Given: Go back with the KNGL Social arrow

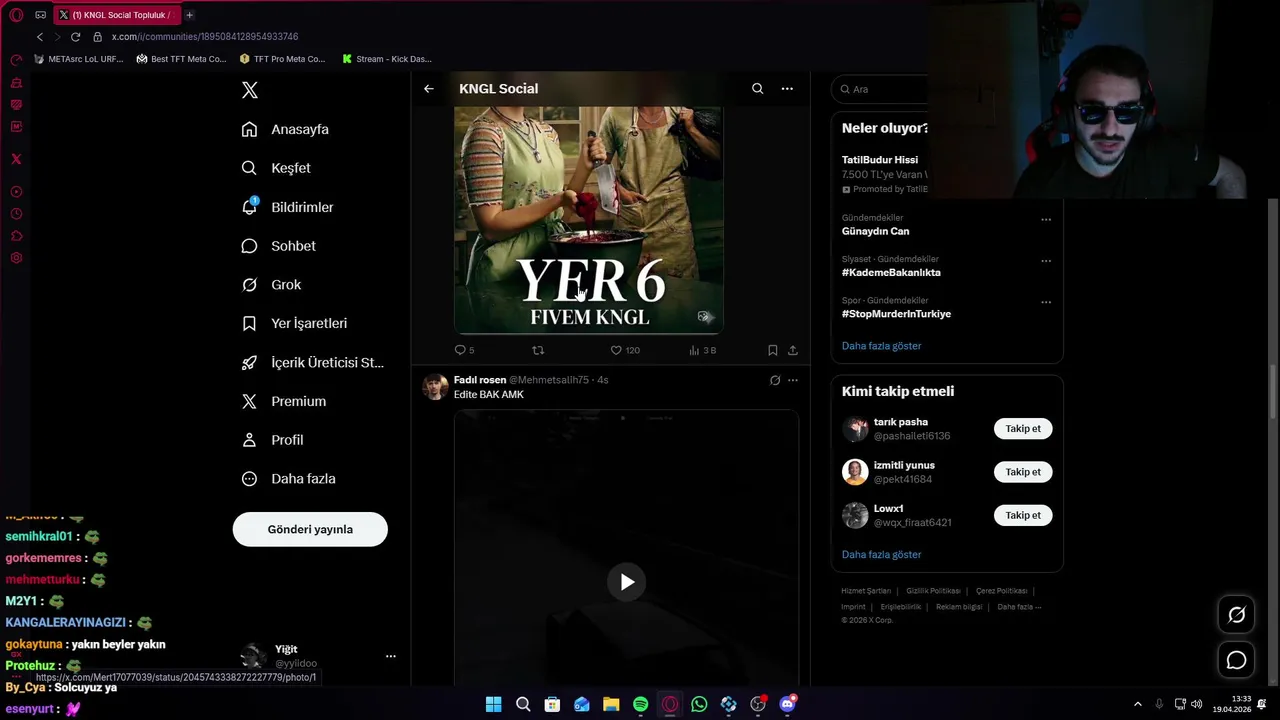Looking at the screenshot, I should pos(428,89).
